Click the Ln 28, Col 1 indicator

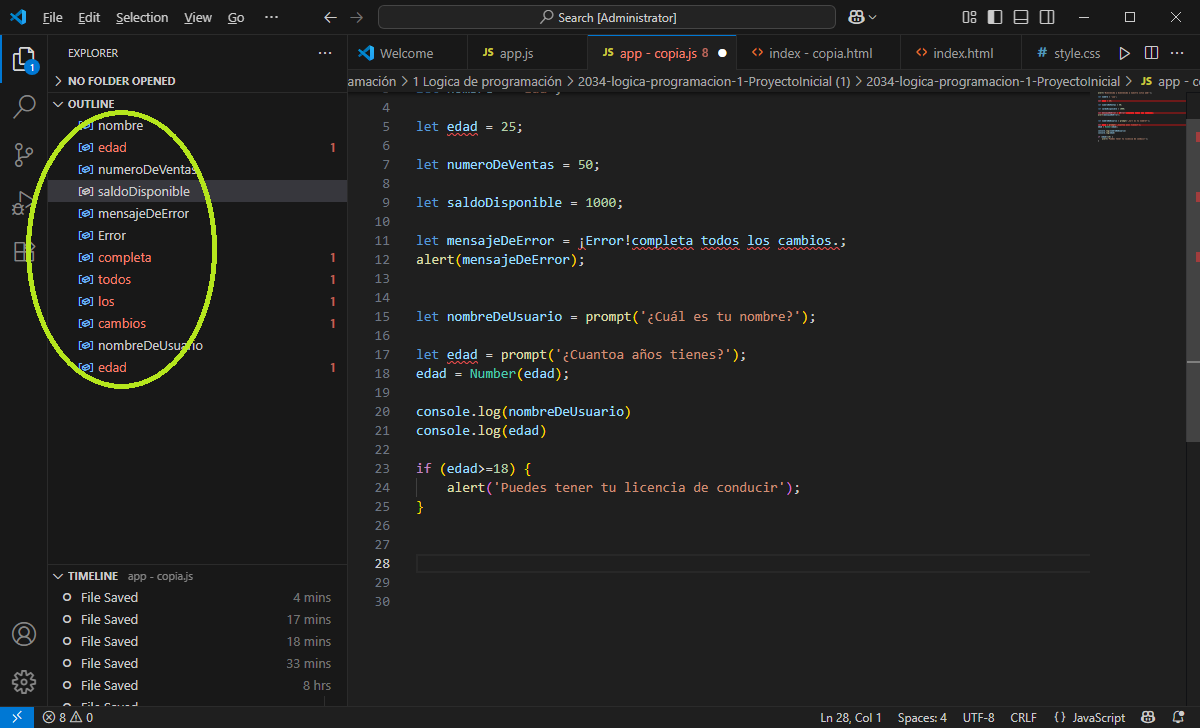point(851,717)
